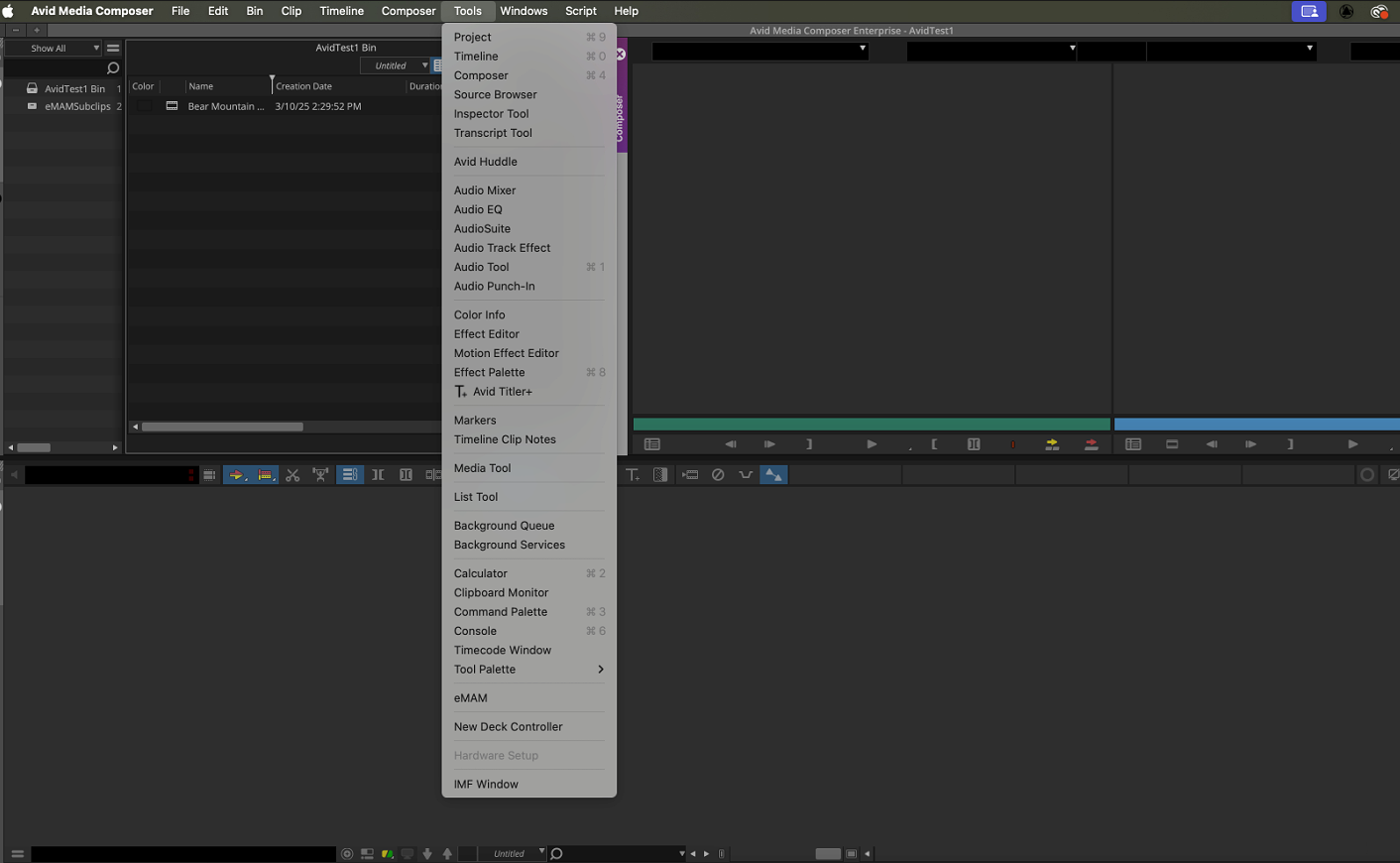Open the source monitor clip name dropdown
1400x863 pixels.
759,50
